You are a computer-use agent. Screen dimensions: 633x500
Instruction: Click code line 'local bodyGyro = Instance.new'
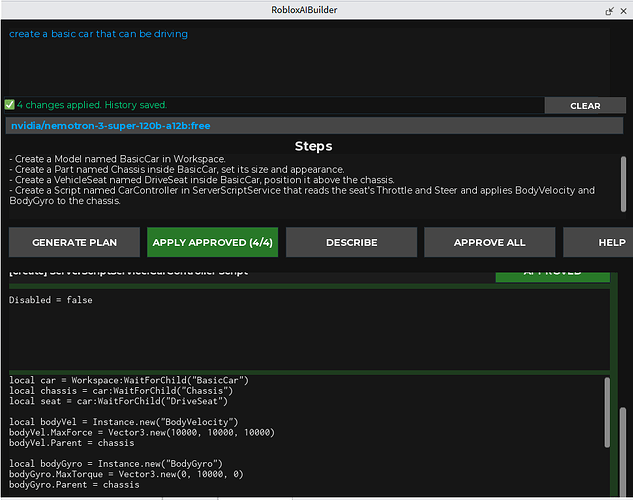(116, 464)
